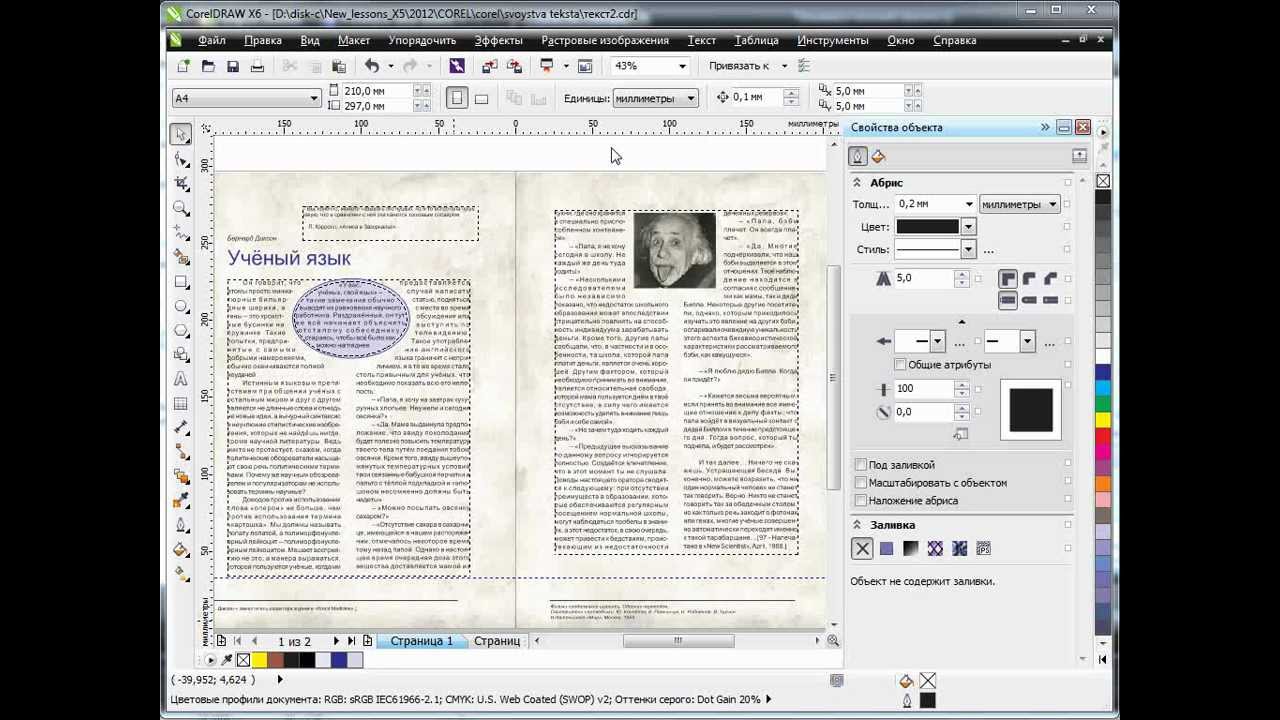1280x720 pixels.
Task: Open the Файл menu
Action: pyautogui.click(x=212, y=40)
